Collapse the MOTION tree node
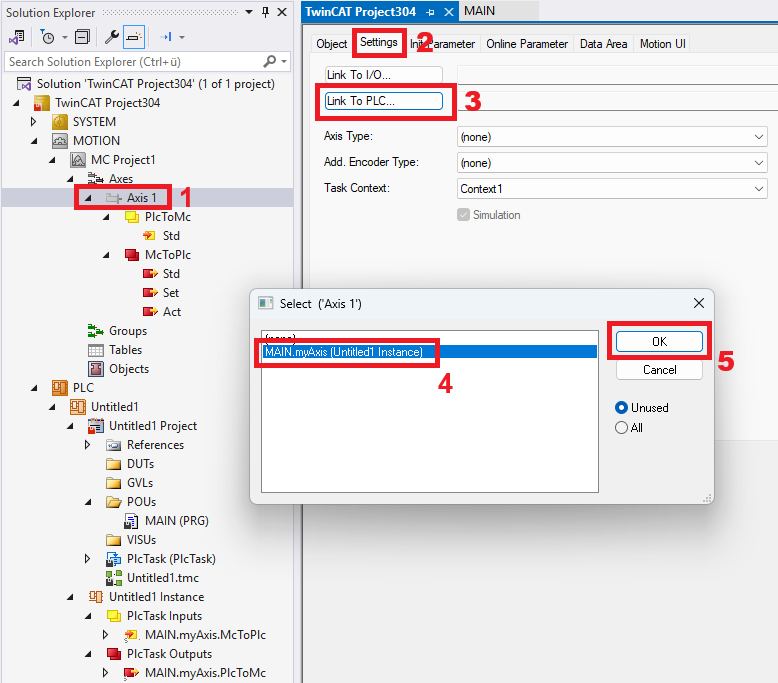The image size is (778, 683). click(34, 141)
